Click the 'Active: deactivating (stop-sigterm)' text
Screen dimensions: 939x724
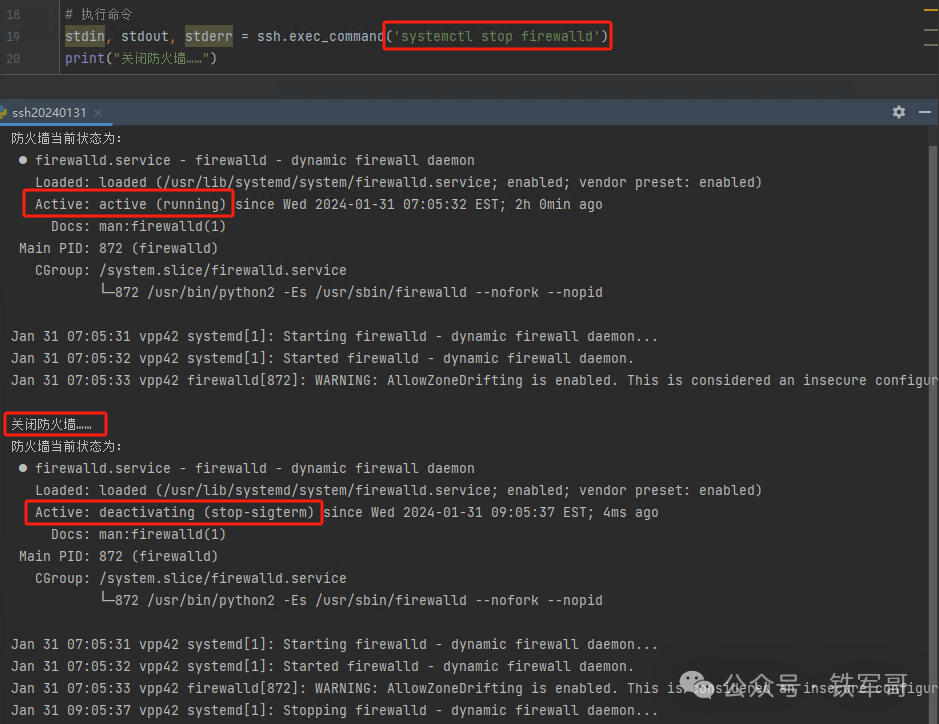(x=174, y=513)
